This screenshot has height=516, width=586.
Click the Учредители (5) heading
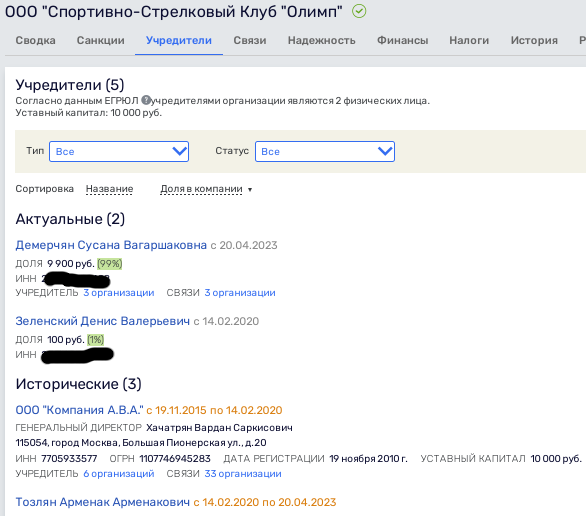point(70,85)
